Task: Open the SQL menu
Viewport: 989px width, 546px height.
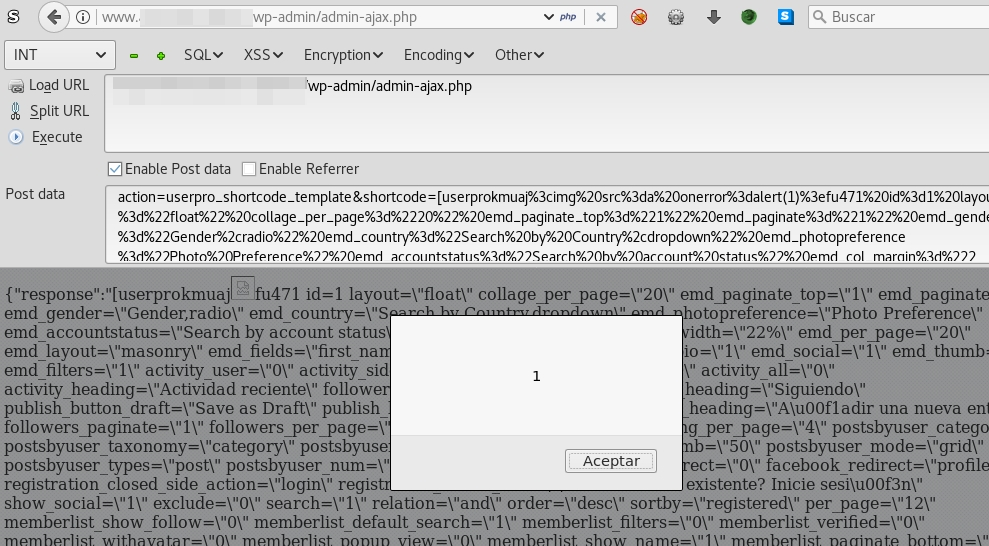Action: click(x=203, y=55)
